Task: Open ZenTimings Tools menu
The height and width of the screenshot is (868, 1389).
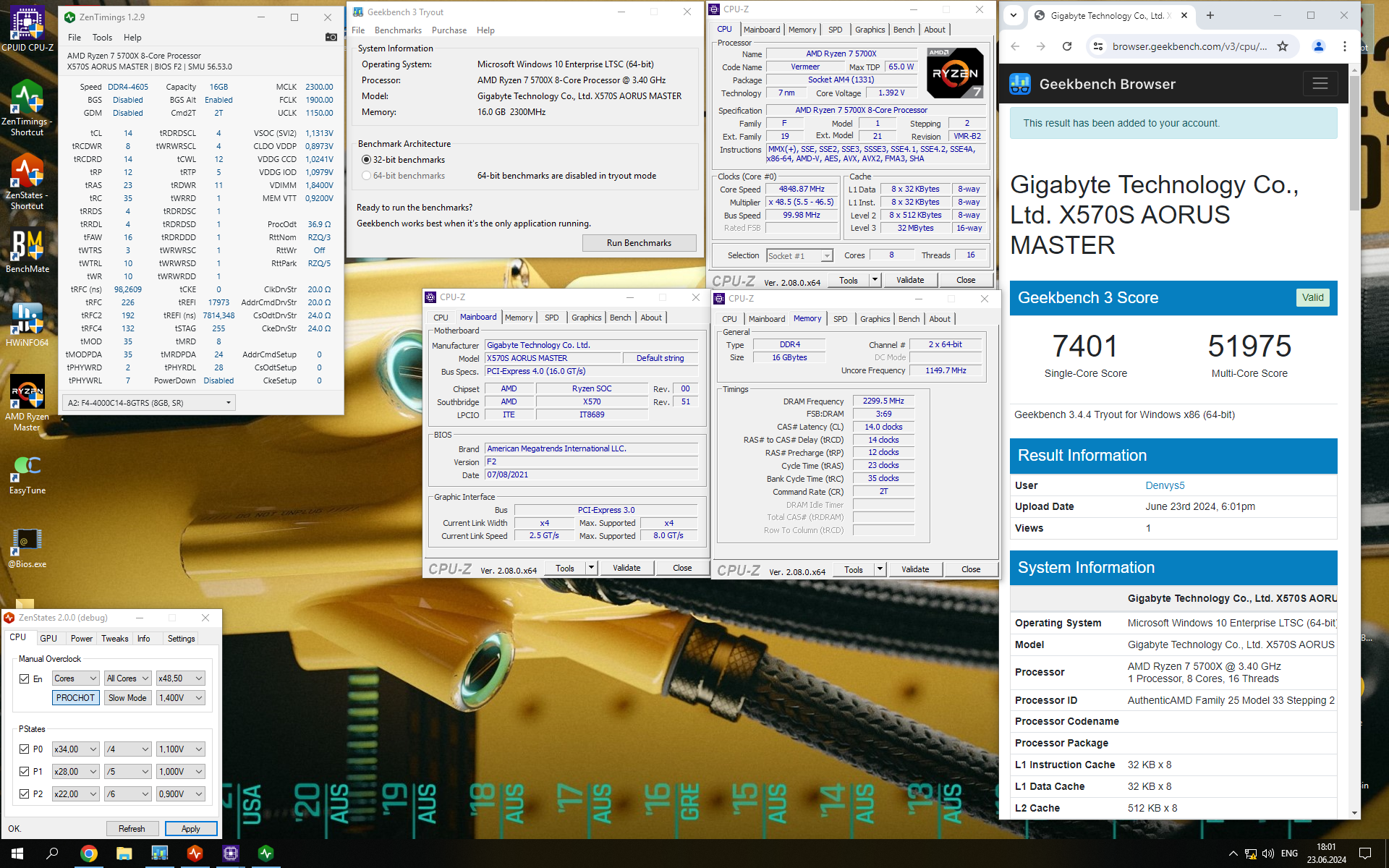Action: click(102, 38)
